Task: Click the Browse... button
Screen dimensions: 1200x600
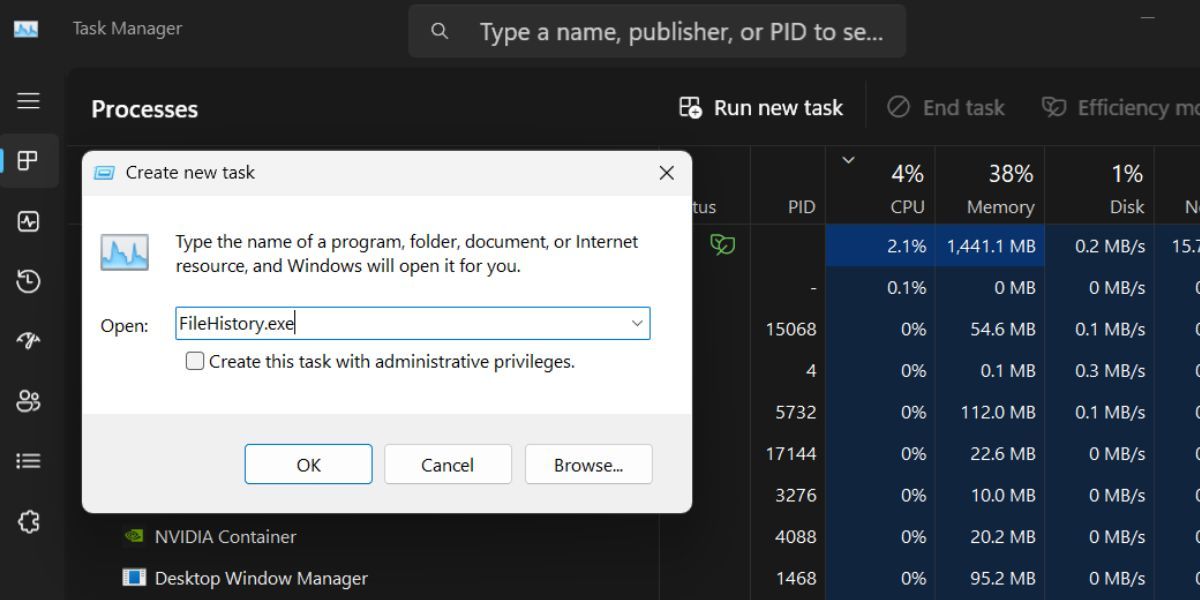Action: [588, 465]
